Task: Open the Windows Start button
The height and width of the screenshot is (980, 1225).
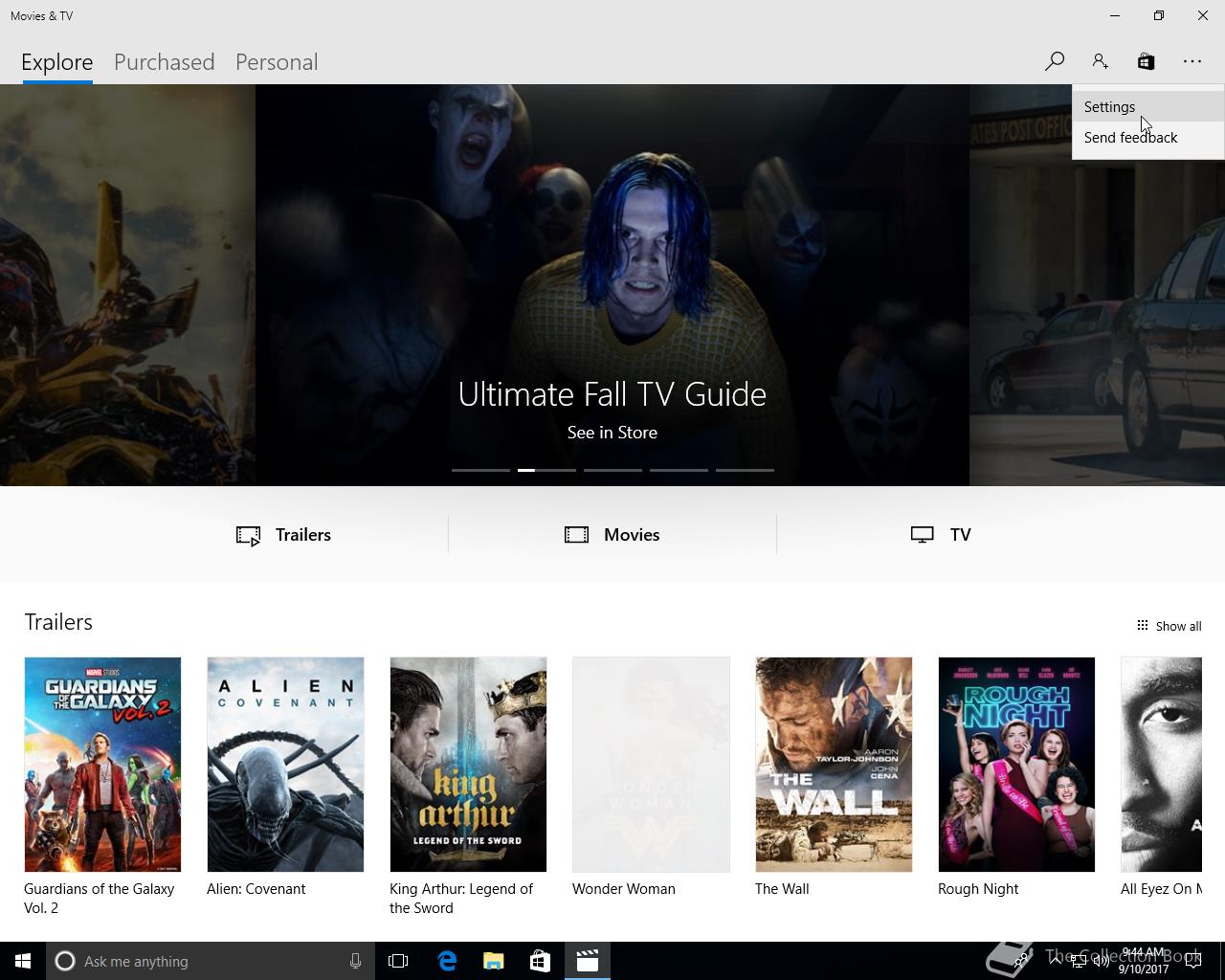Action: [23, 961]
